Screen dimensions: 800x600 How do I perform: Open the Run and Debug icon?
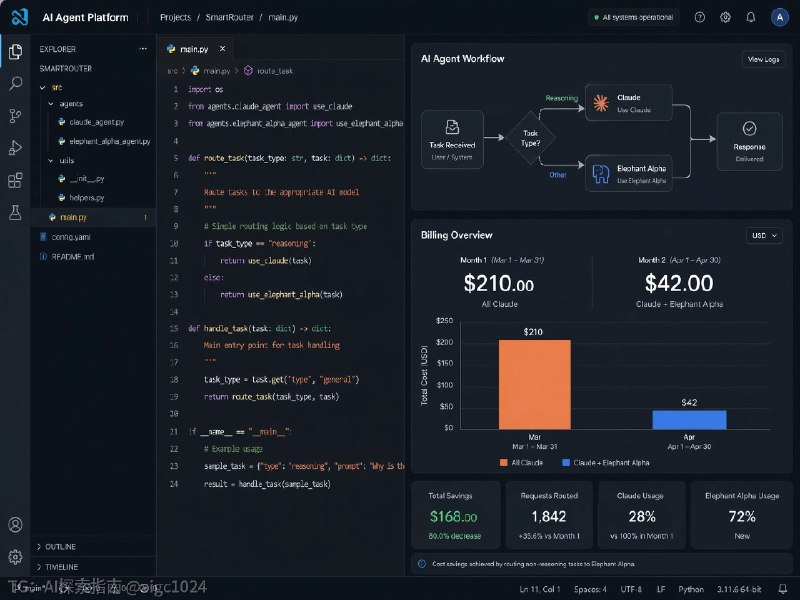[x=15, y=148]
